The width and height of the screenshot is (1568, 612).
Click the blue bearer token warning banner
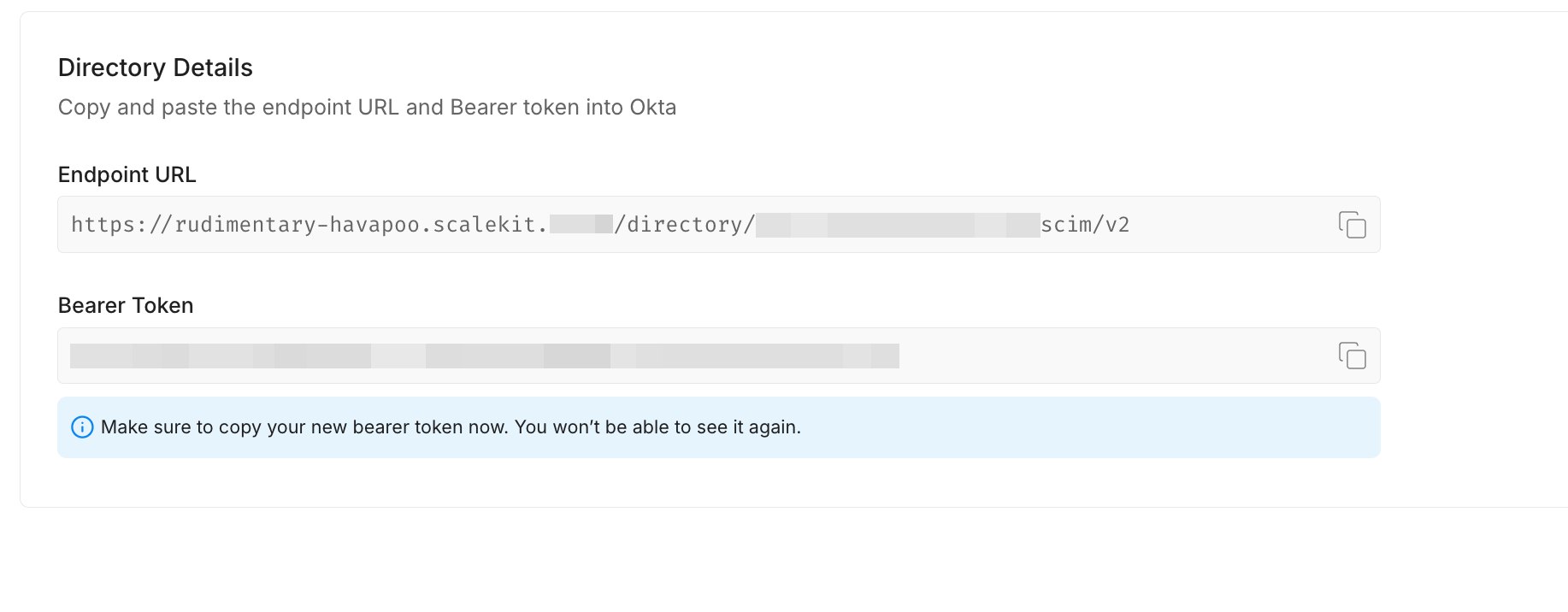click(x=718, y=427)
